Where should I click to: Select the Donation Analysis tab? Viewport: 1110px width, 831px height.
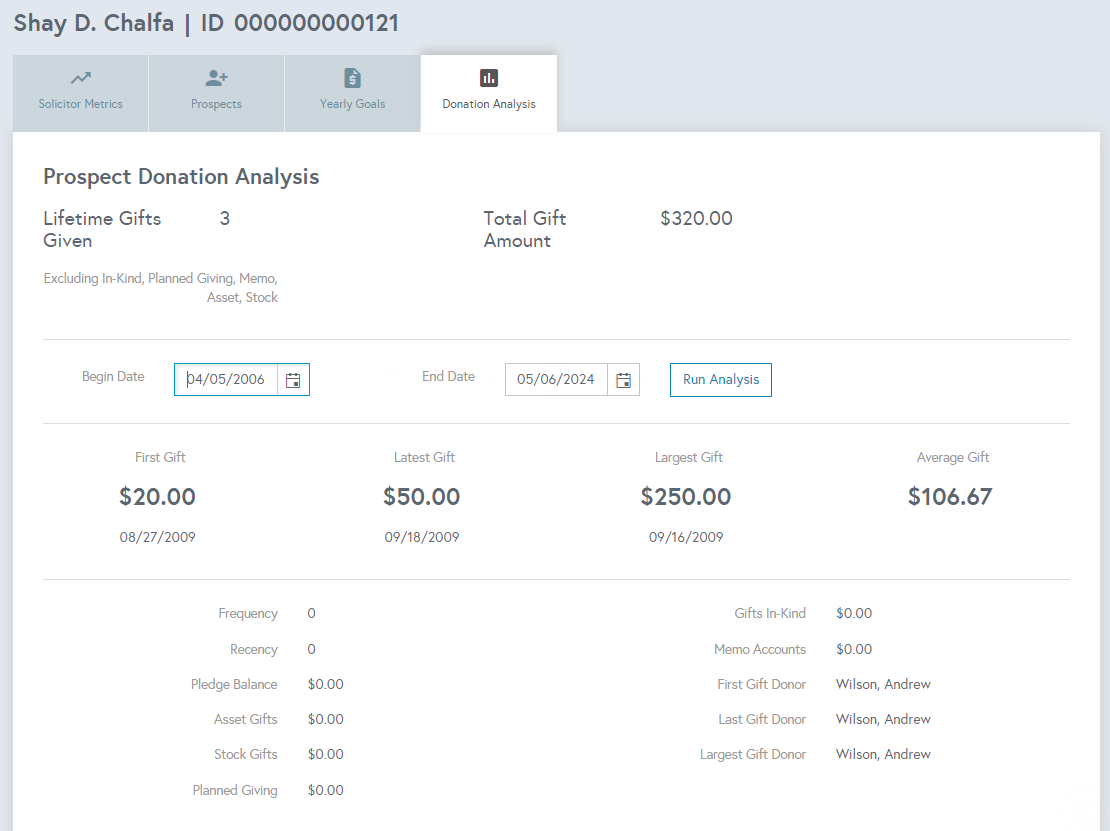(x=488, y=93)
